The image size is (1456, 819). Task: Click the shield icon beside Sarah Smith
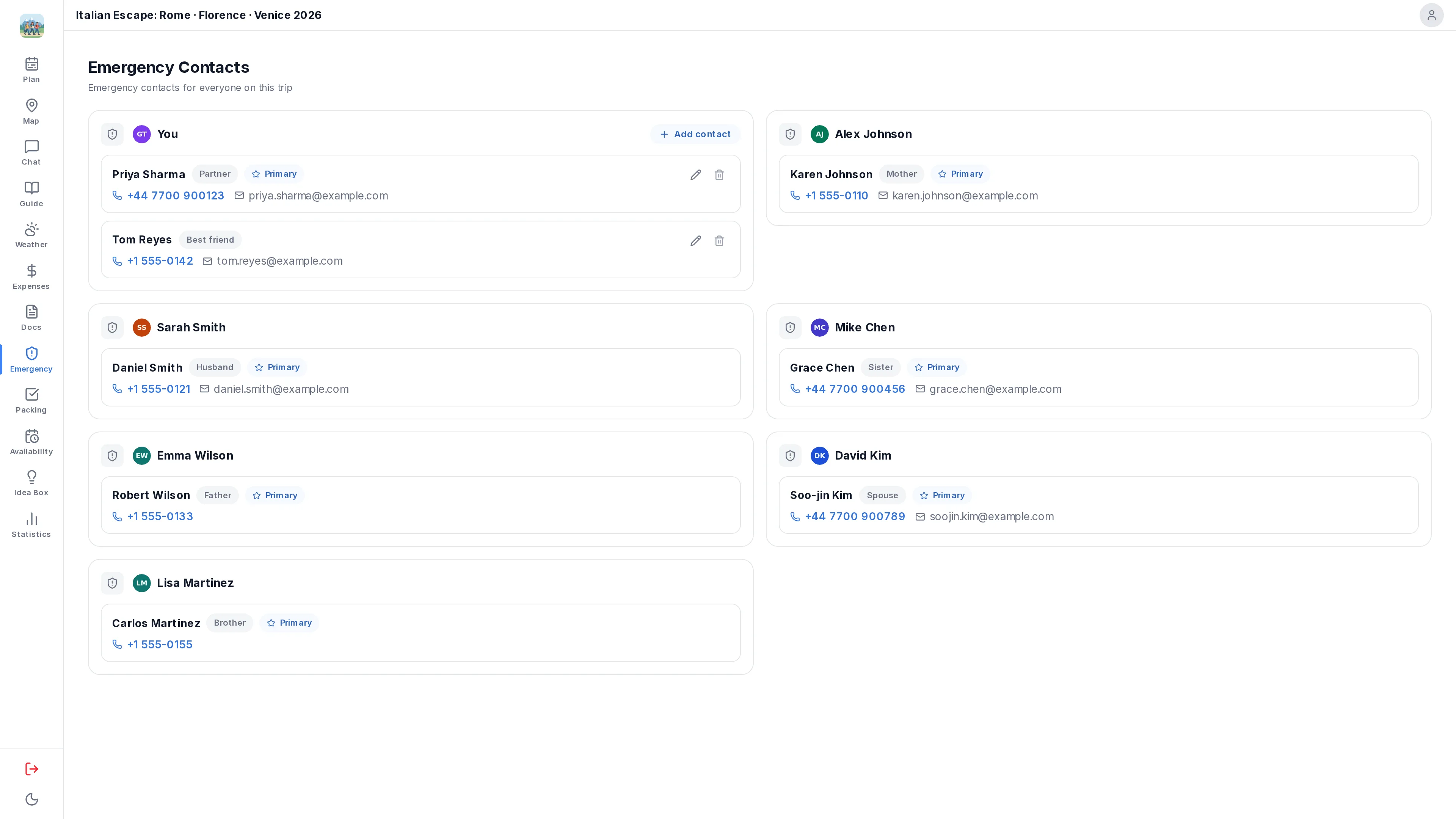pyautogui.click(x=112, y=328)
